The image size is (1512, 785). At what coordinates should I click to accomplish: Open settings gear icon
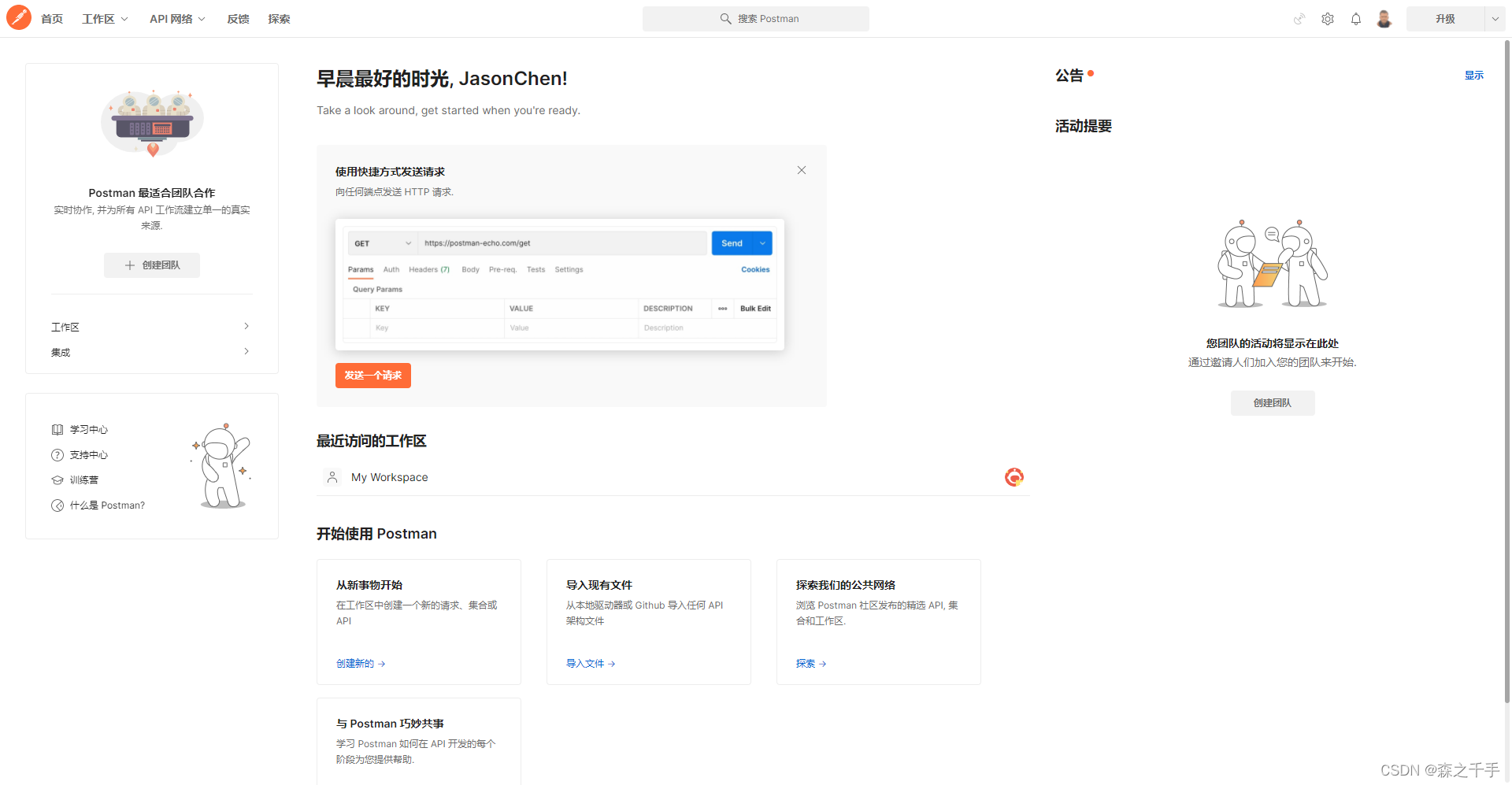click(x=1328, y=19)
